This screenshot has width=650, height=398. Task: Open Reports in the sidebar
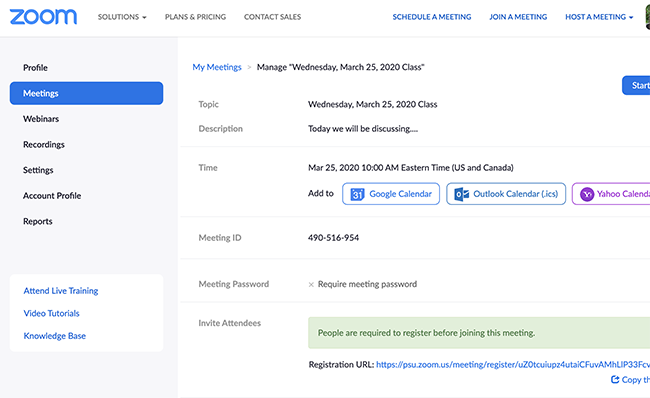[38, 221]
